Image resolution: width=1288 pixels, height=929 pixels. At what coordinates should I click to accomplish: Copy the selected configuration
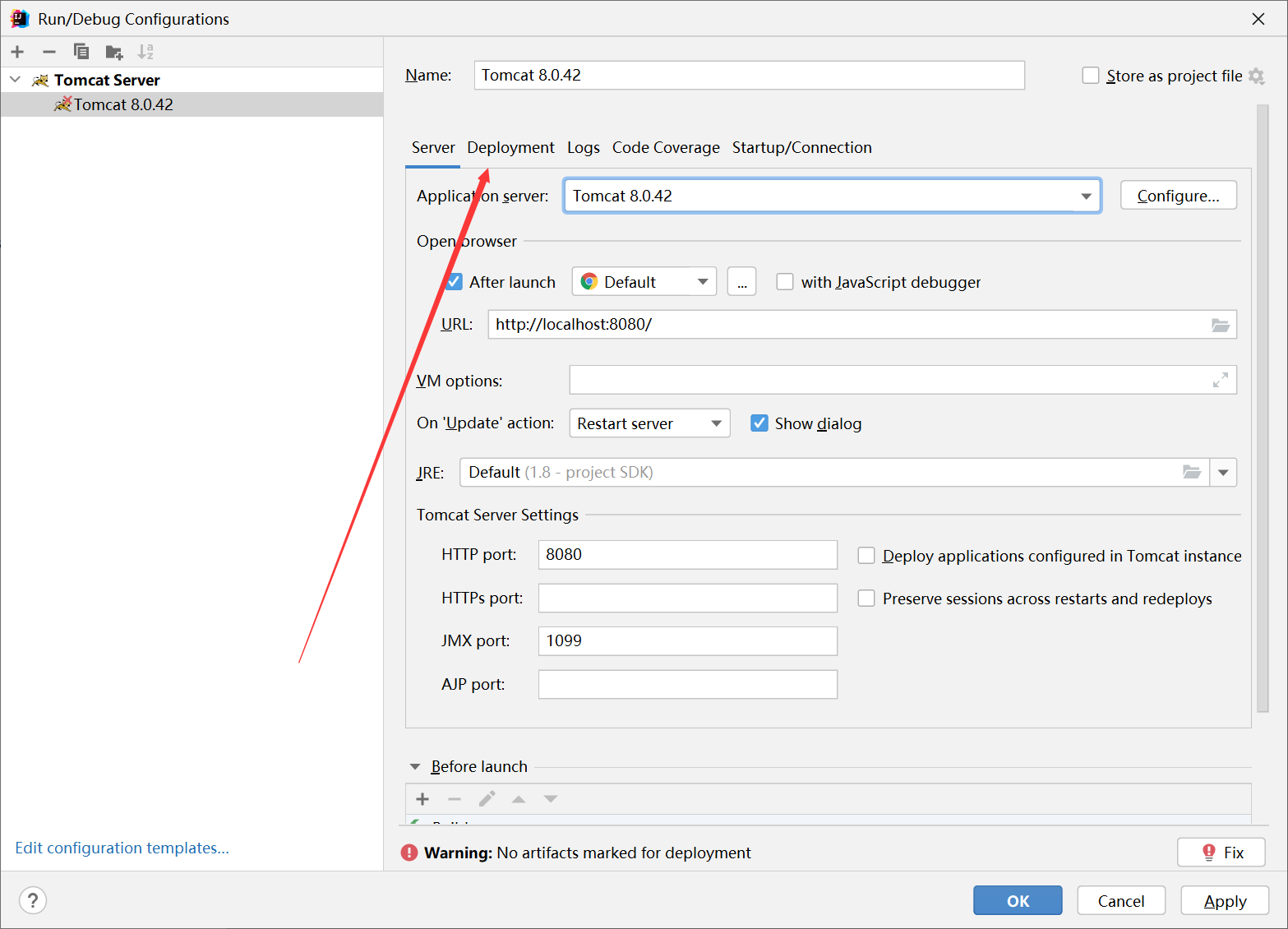(81, 52)
